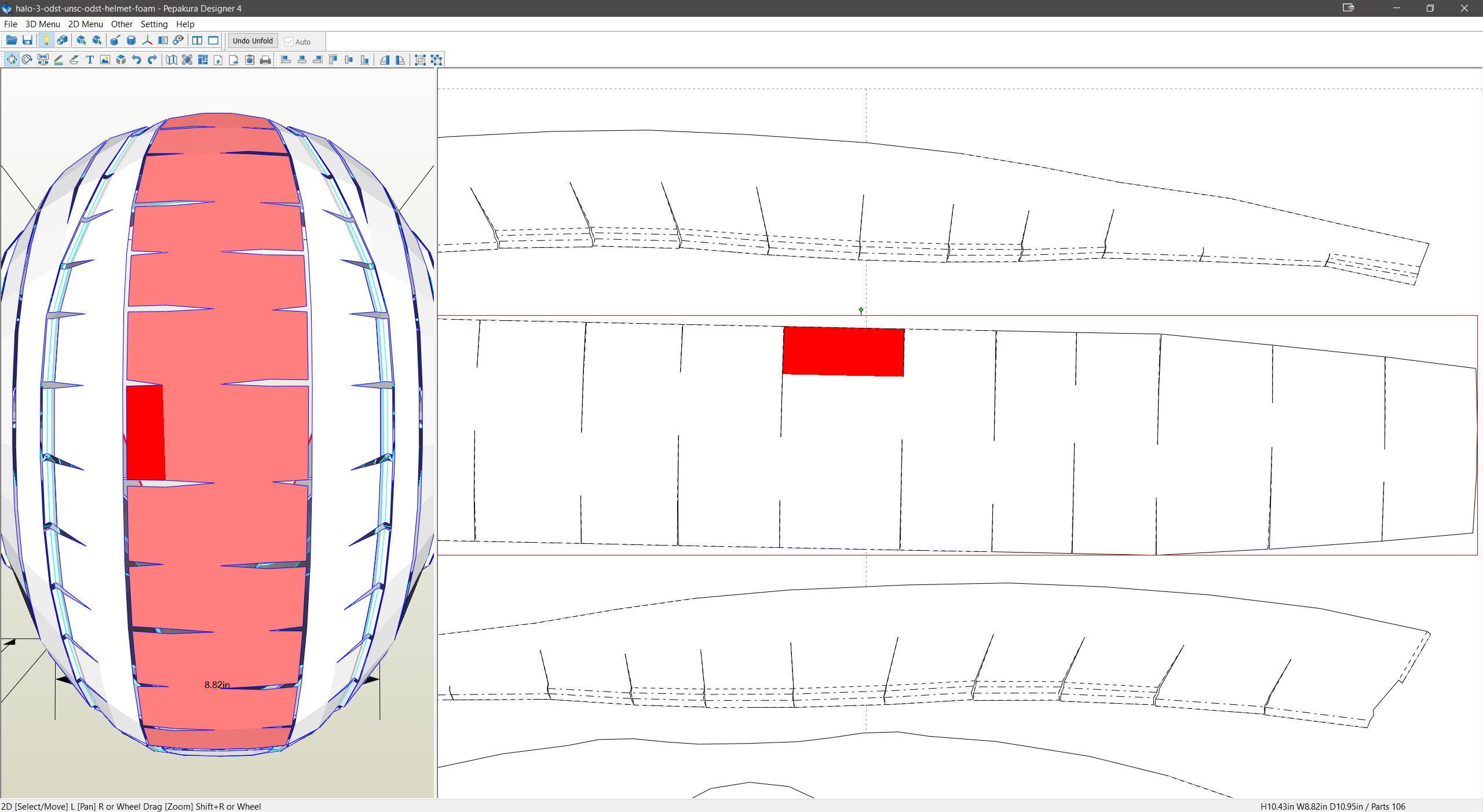Click the Insert image tool icon
The width and height of the screenshot is (1483, 812).
pos(105,60)
